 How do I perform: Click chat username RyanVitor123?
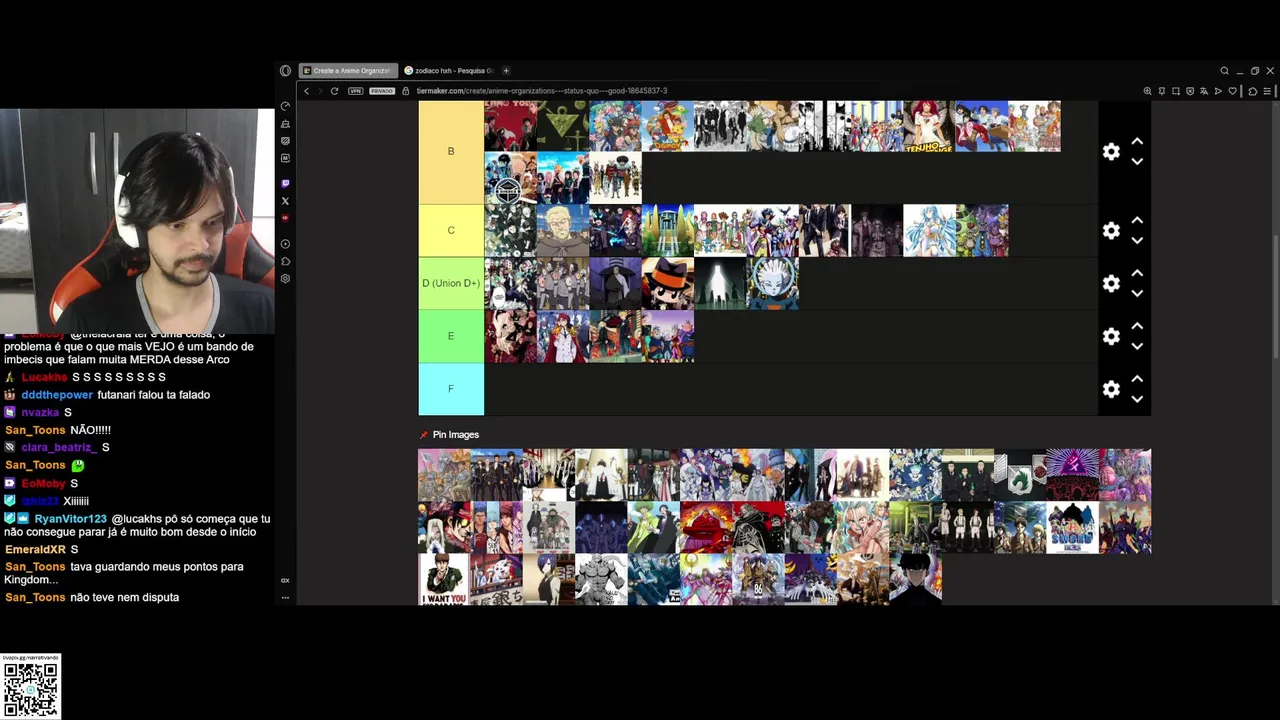[70, 520]
